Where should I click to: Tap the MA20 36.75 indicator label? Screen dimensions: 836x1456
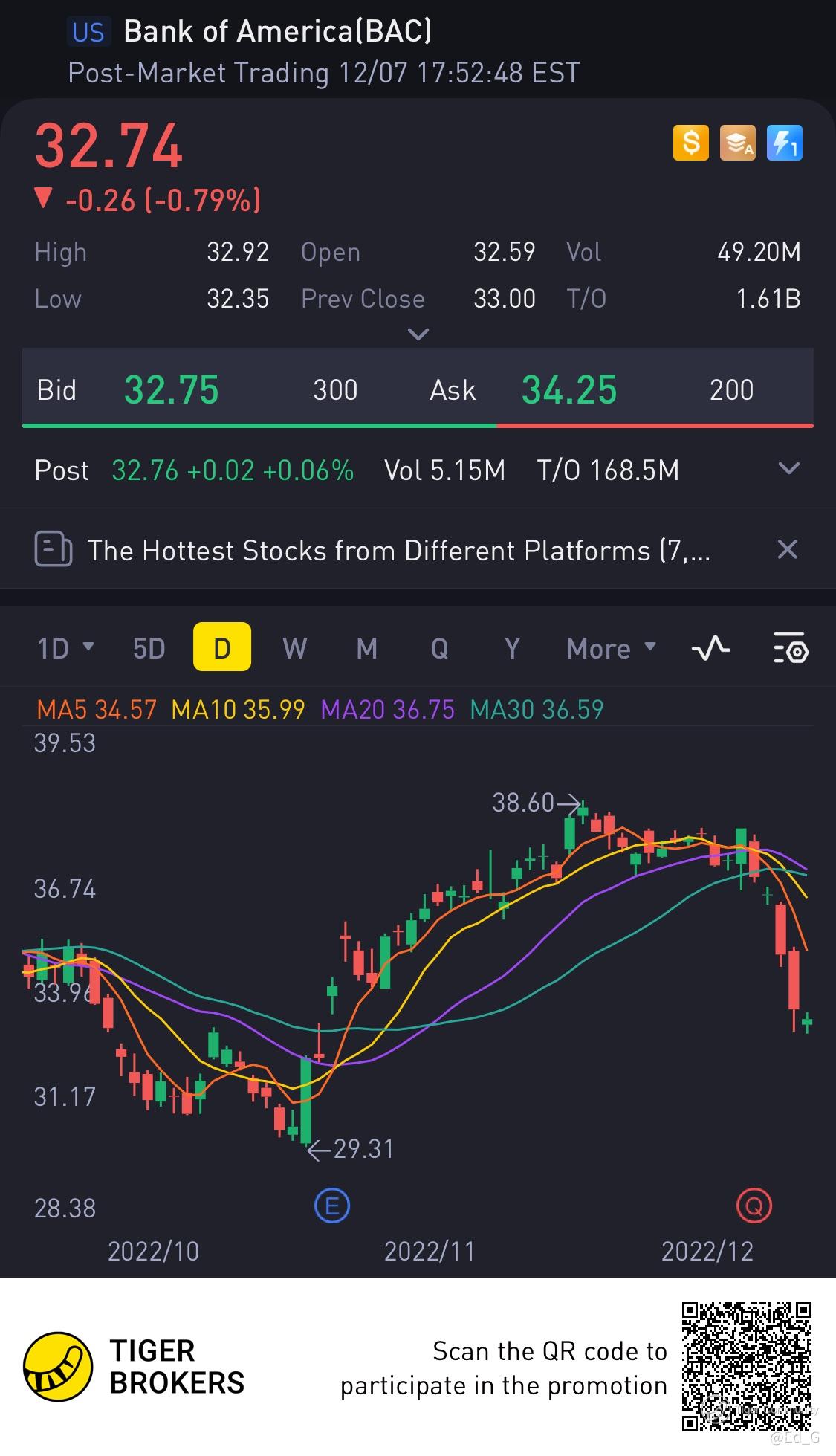click(387, 709)
